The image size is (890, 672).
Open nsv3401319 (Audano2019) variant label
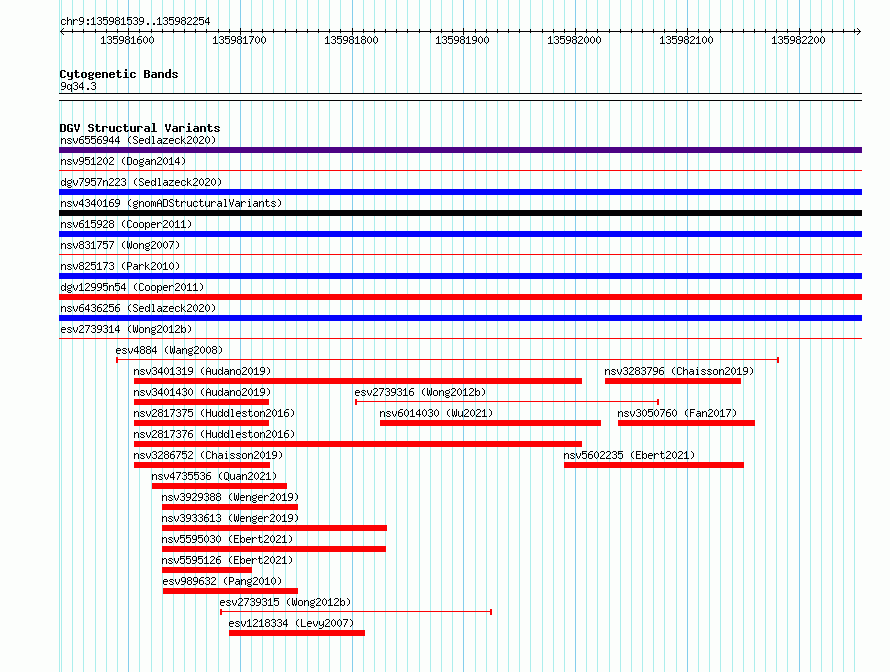point(202,371)
